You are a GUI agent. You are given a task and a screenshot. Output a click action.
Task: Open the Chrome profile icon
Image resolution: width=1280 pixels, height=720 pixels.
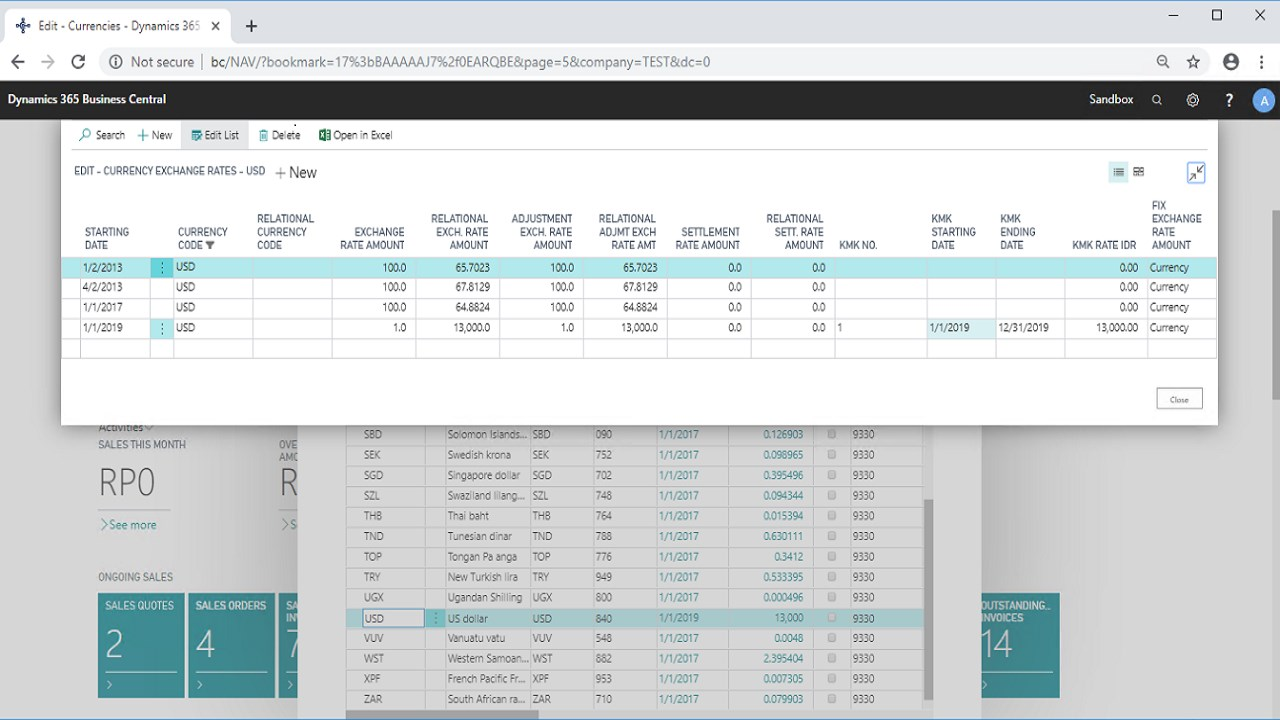[1231, 62]
